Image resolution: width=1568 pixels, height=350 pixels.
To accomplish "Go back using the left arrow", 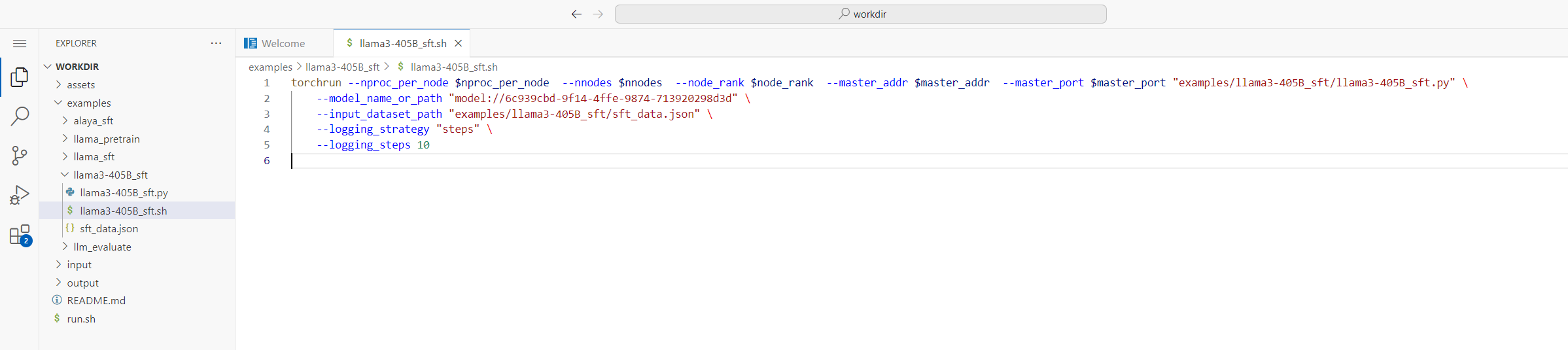I will 576,14.
